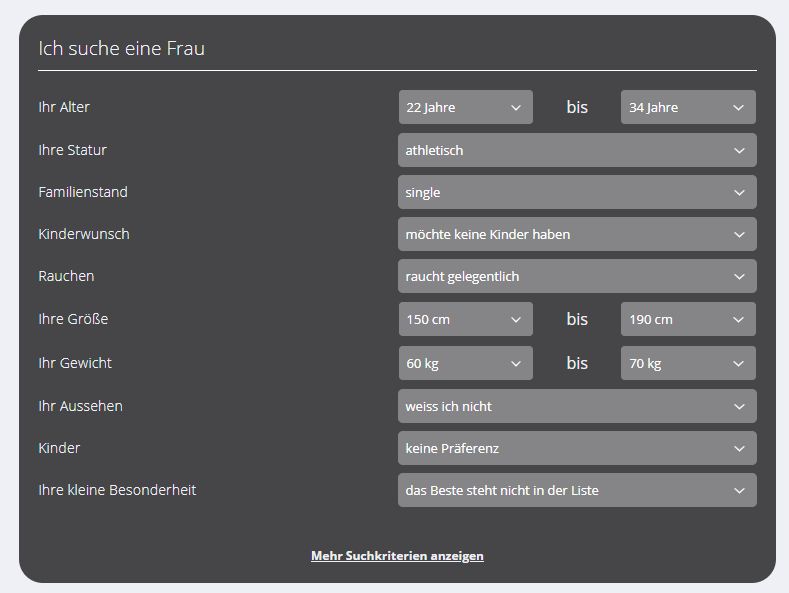
Task: Open the Familienstand dropdown showing single
Action: (577, 192)
